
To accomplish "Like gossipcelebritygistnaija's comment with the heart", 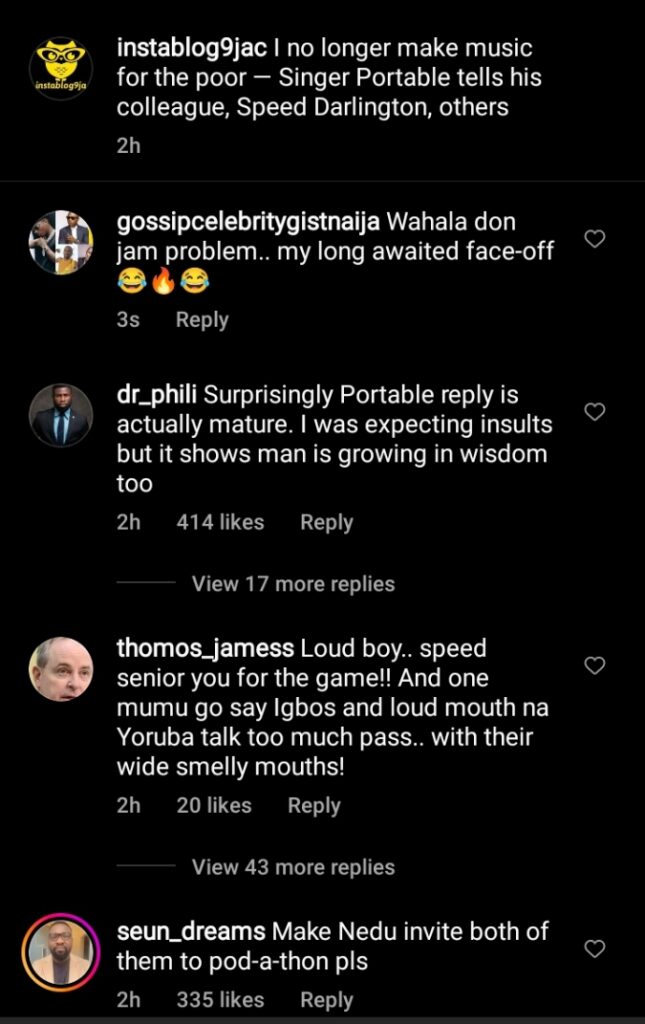I will tap(594, 239).
